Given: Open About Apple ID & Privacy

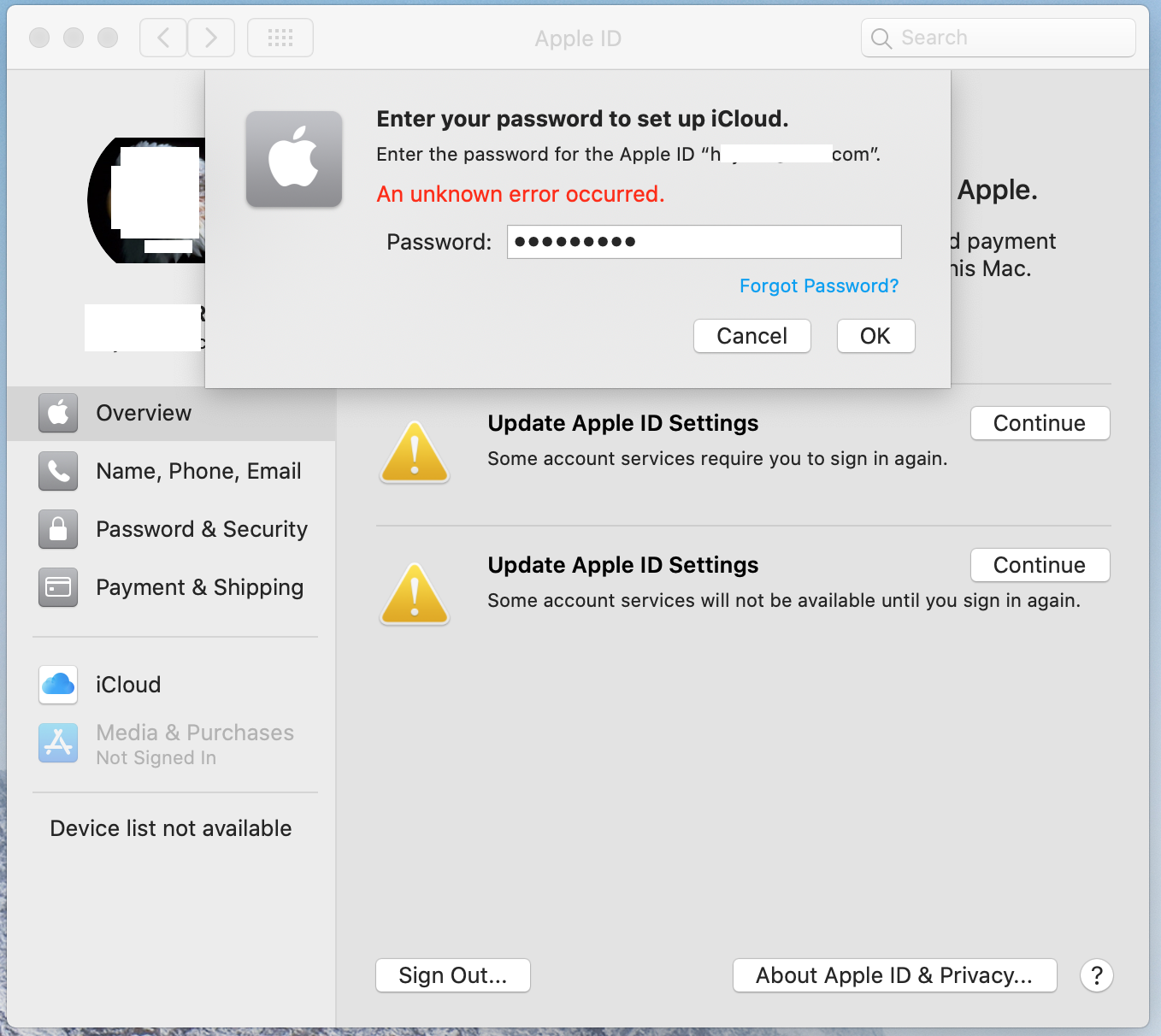Looking at the screenshot, I should [894, 975].
